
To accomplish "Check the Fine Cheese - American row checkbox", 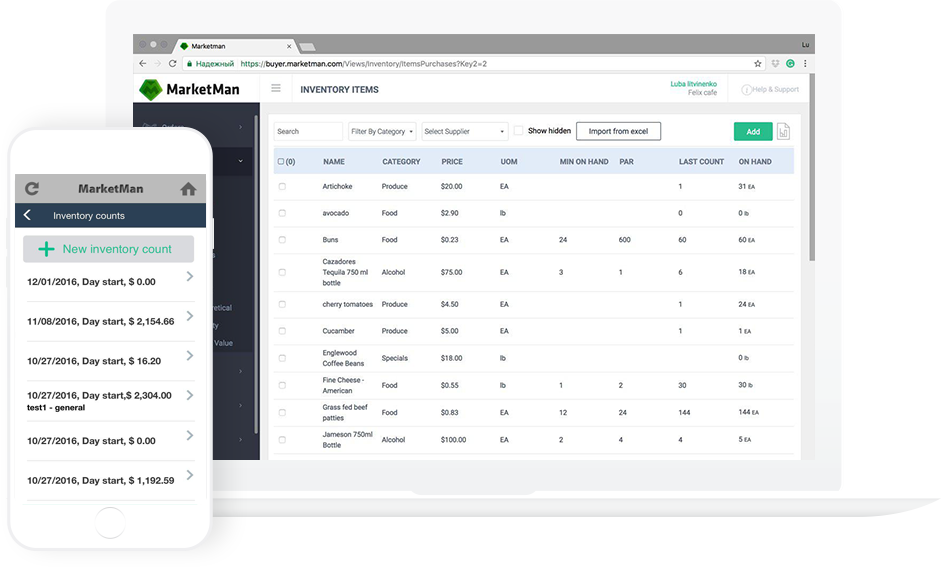I will tap(282, 385).
